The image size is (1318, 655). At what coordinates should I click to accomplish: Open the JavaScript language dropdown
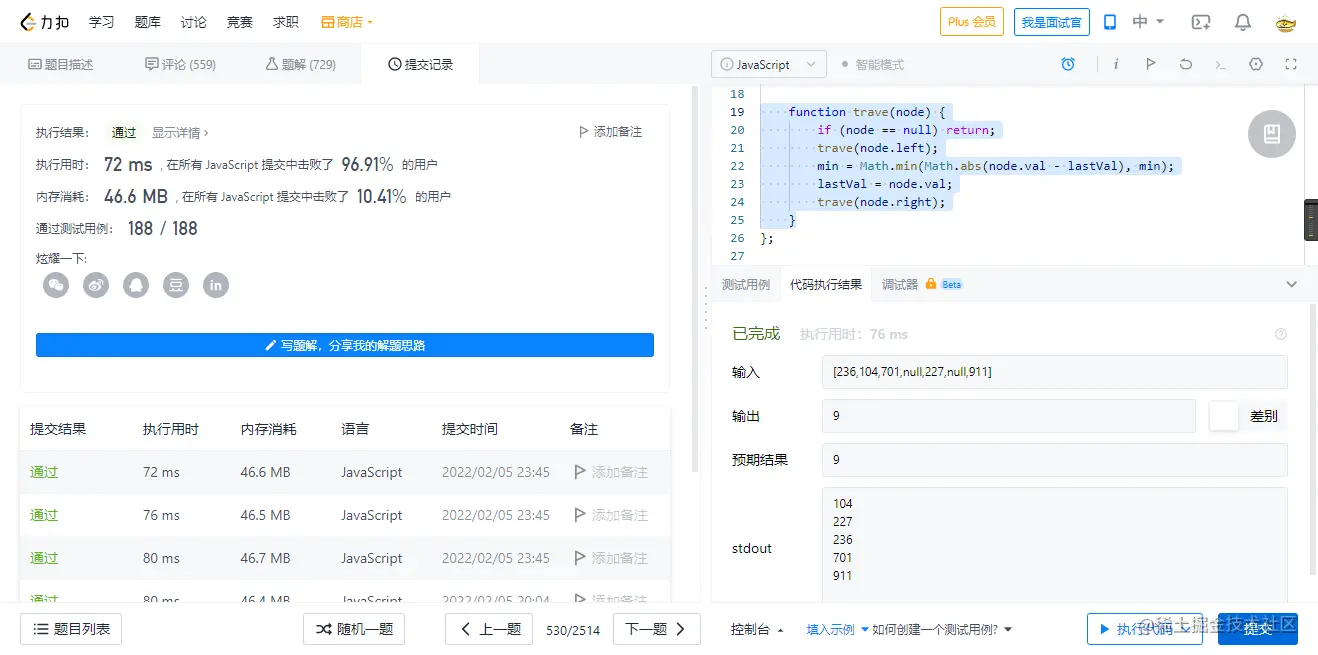769,64
